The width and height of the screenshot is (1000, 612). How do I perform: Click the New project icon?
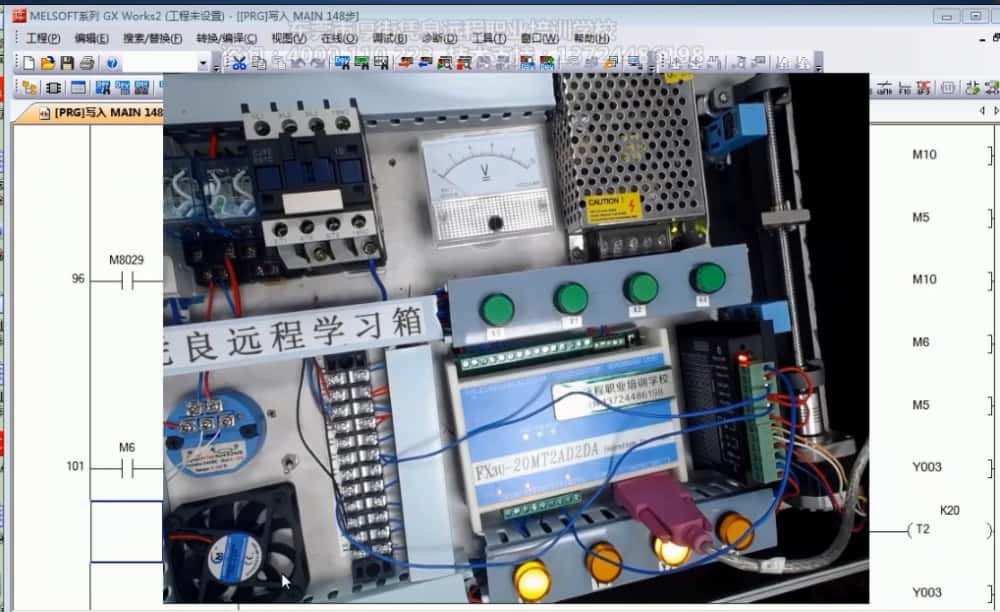tap(29, 63)
